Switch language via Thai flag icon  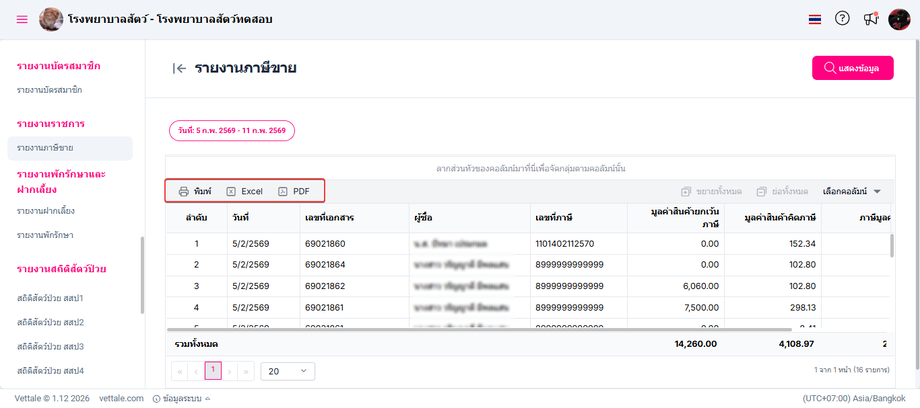[x=814, y=19]
